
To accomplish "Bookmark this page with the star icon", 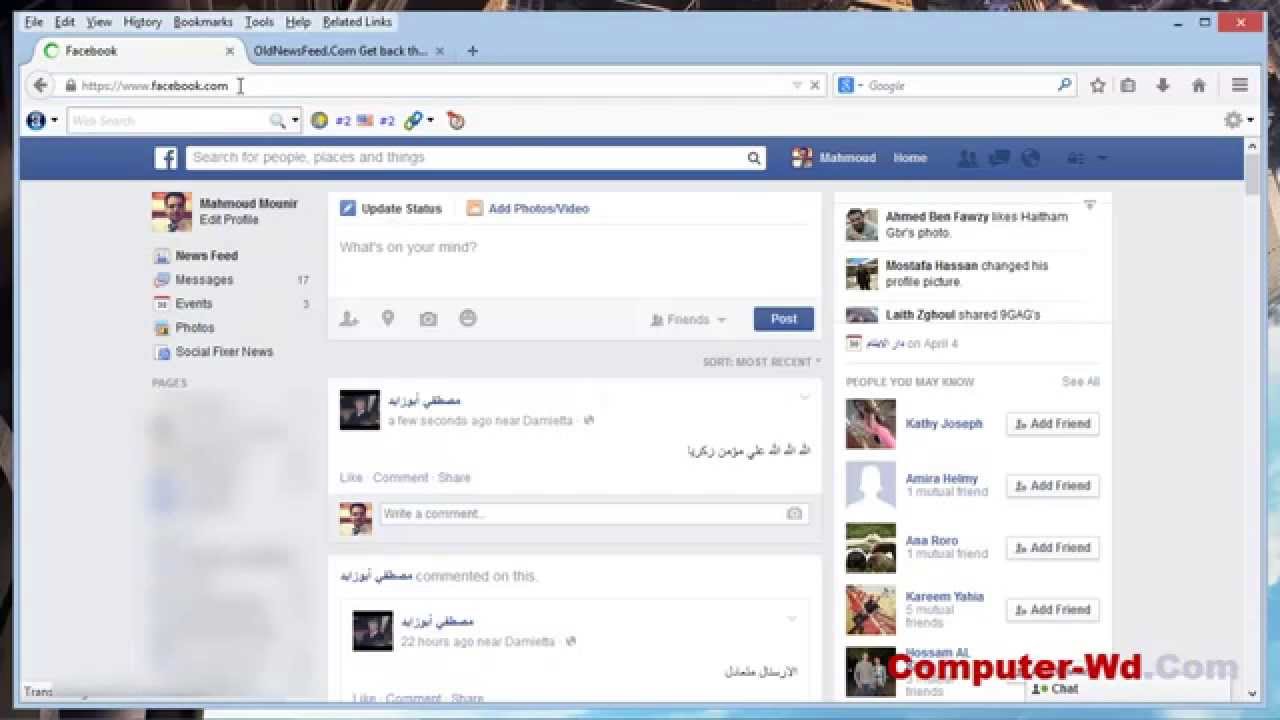I will point(1097,86).
